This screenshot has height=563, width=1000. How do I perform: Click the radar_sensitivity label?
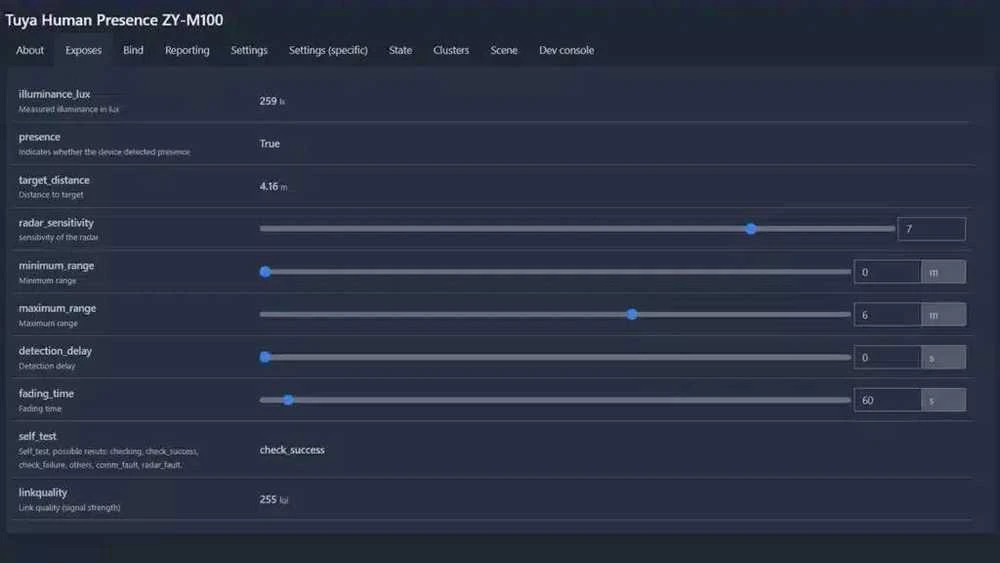tap(56, 223)
